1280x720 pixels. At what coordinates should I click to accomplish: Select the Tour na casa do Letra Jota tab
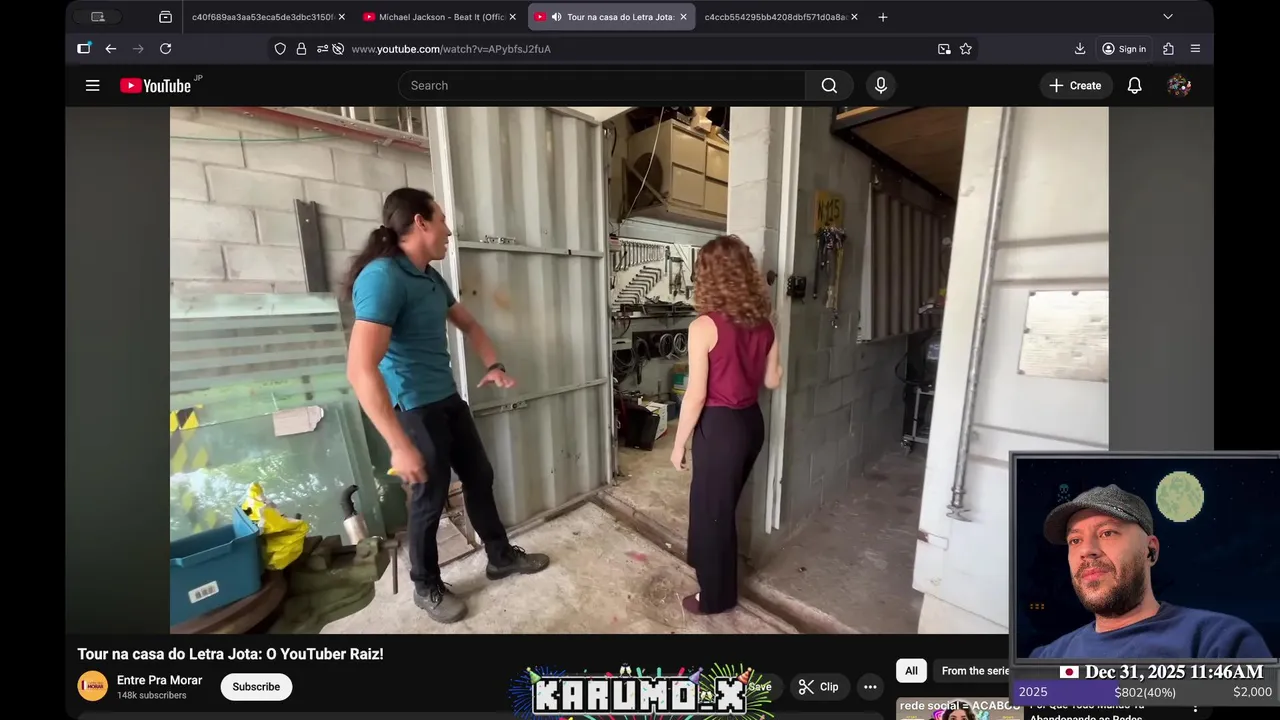(x=612, y=17)
